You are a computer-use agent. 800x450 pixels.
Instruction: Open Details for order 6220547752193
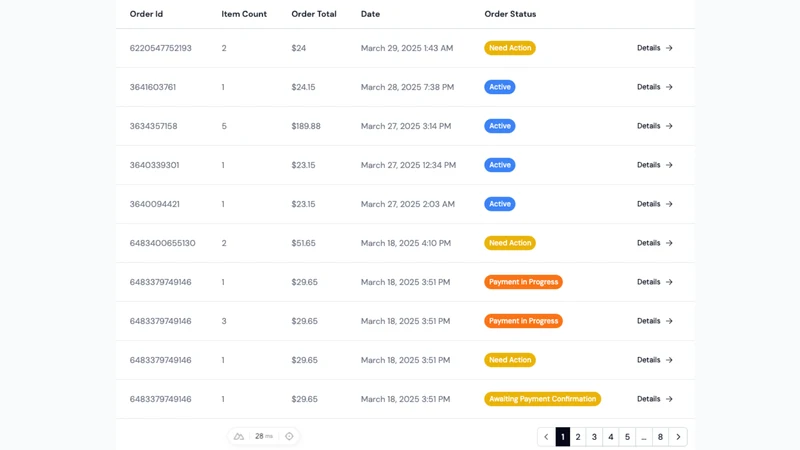[655, 48]
